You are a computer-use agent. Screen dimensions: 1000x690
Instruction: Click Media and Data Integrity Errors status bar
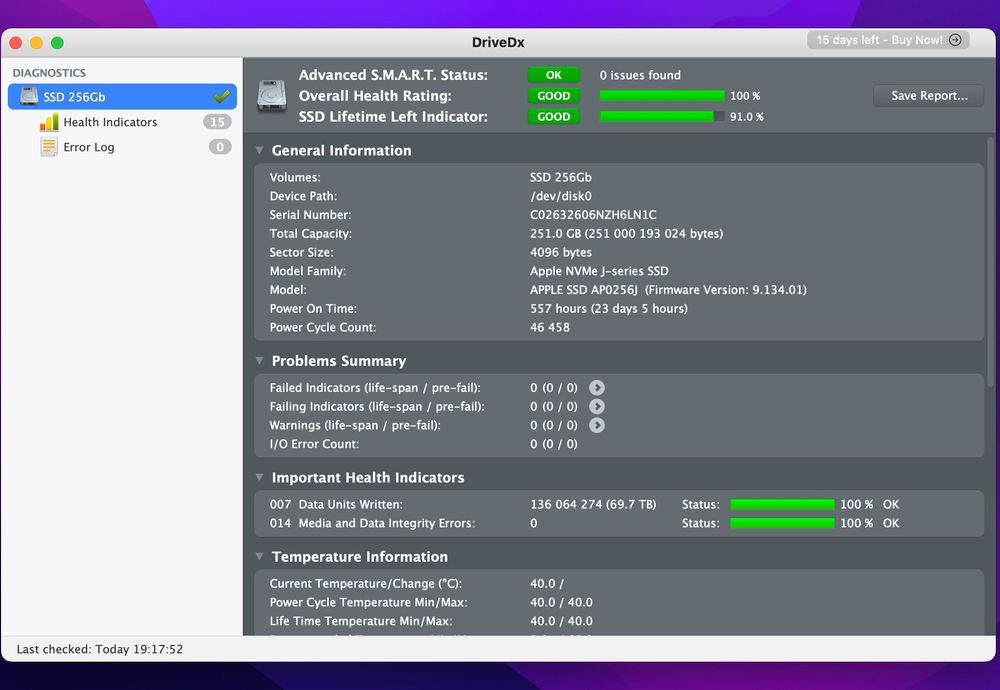coord(782,523)
